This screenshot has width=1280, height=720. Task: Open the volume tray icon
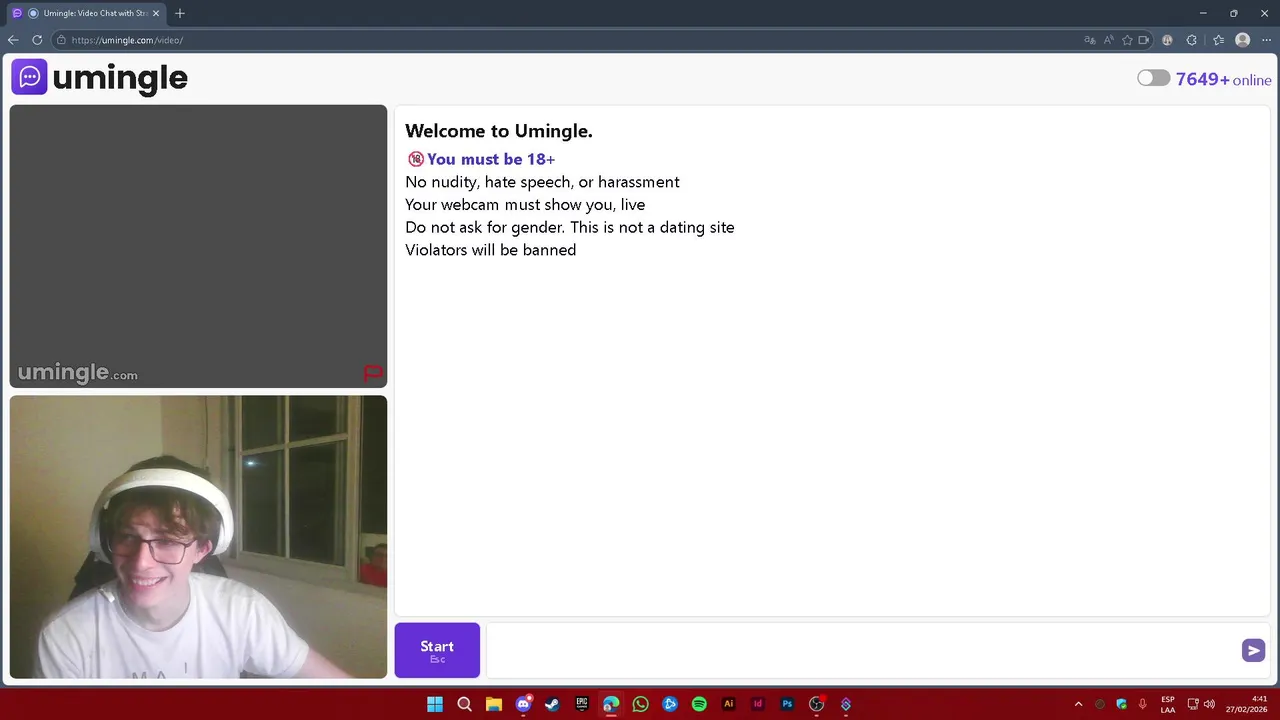coord(1209,704)
